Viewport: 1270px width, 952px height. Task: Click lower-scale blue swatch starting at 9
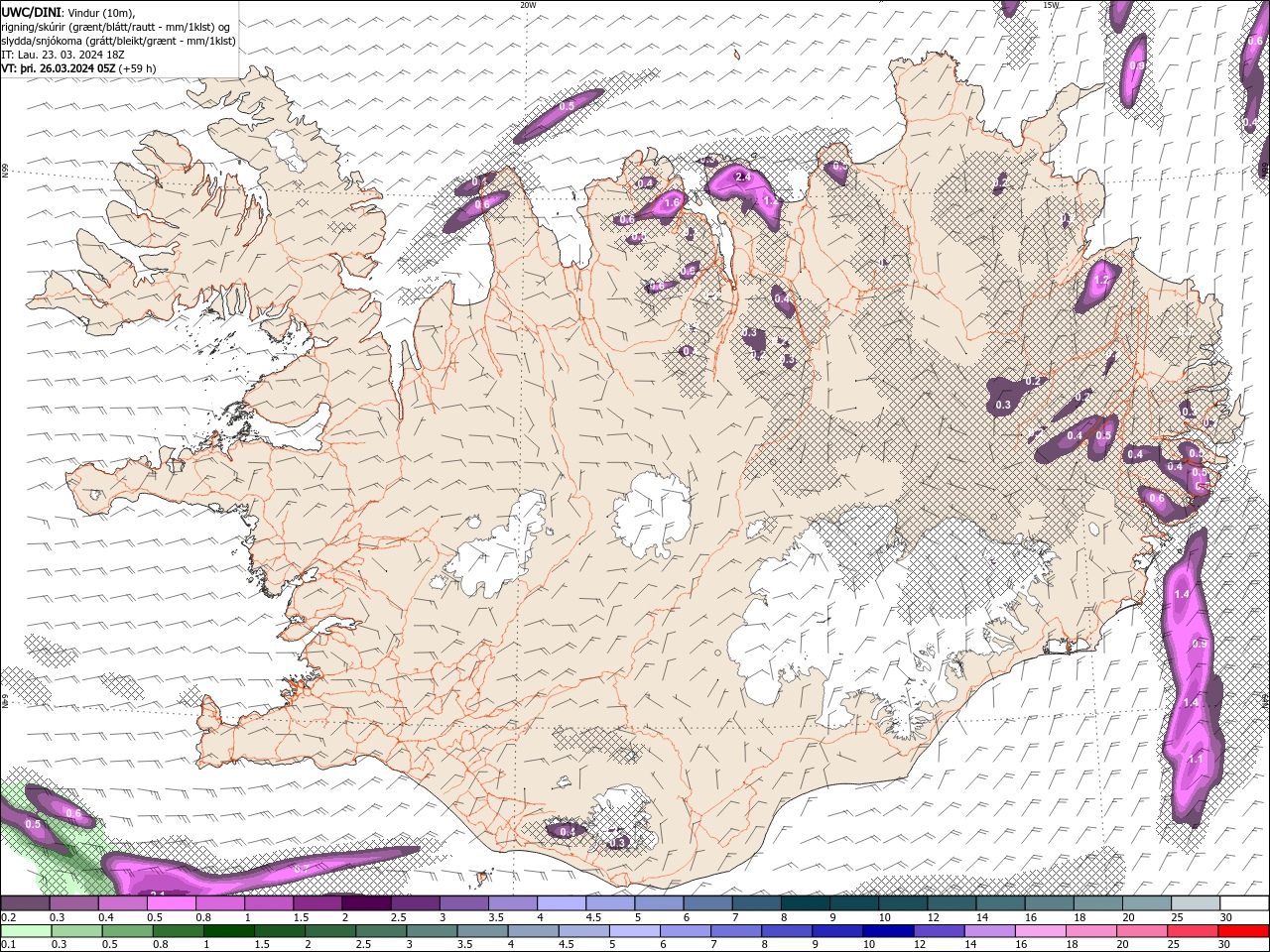[x=837, y=931]
